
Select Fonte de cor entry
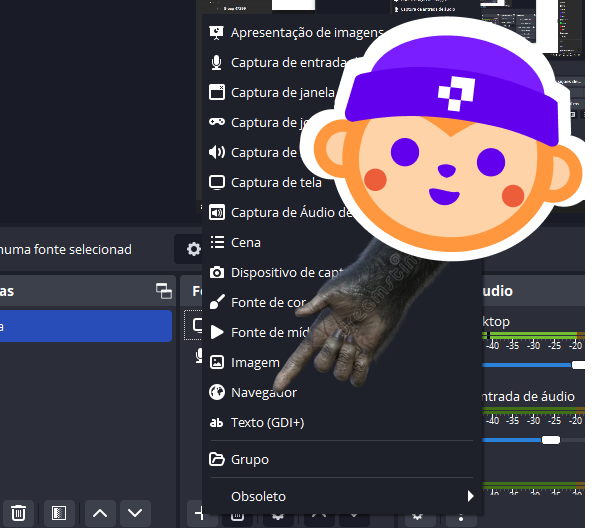click(268, 302)
